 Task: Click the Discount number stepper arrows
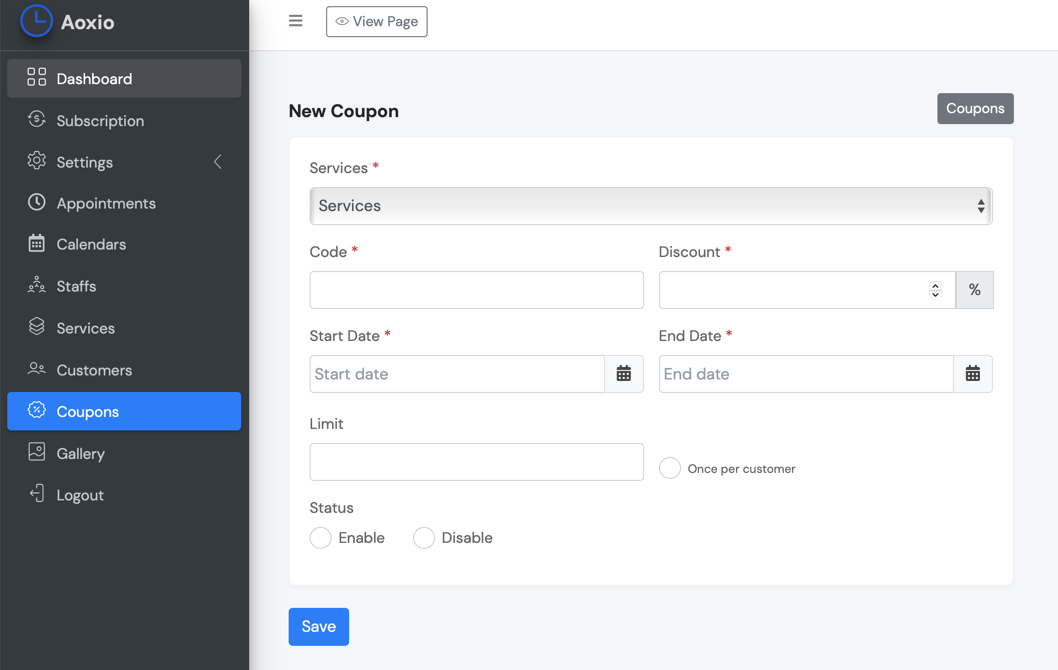(935, 290)
